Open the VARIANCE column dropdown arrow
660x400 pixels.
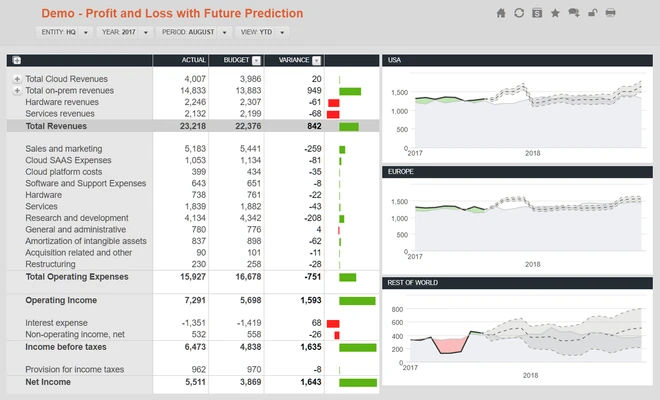[317, 61]
